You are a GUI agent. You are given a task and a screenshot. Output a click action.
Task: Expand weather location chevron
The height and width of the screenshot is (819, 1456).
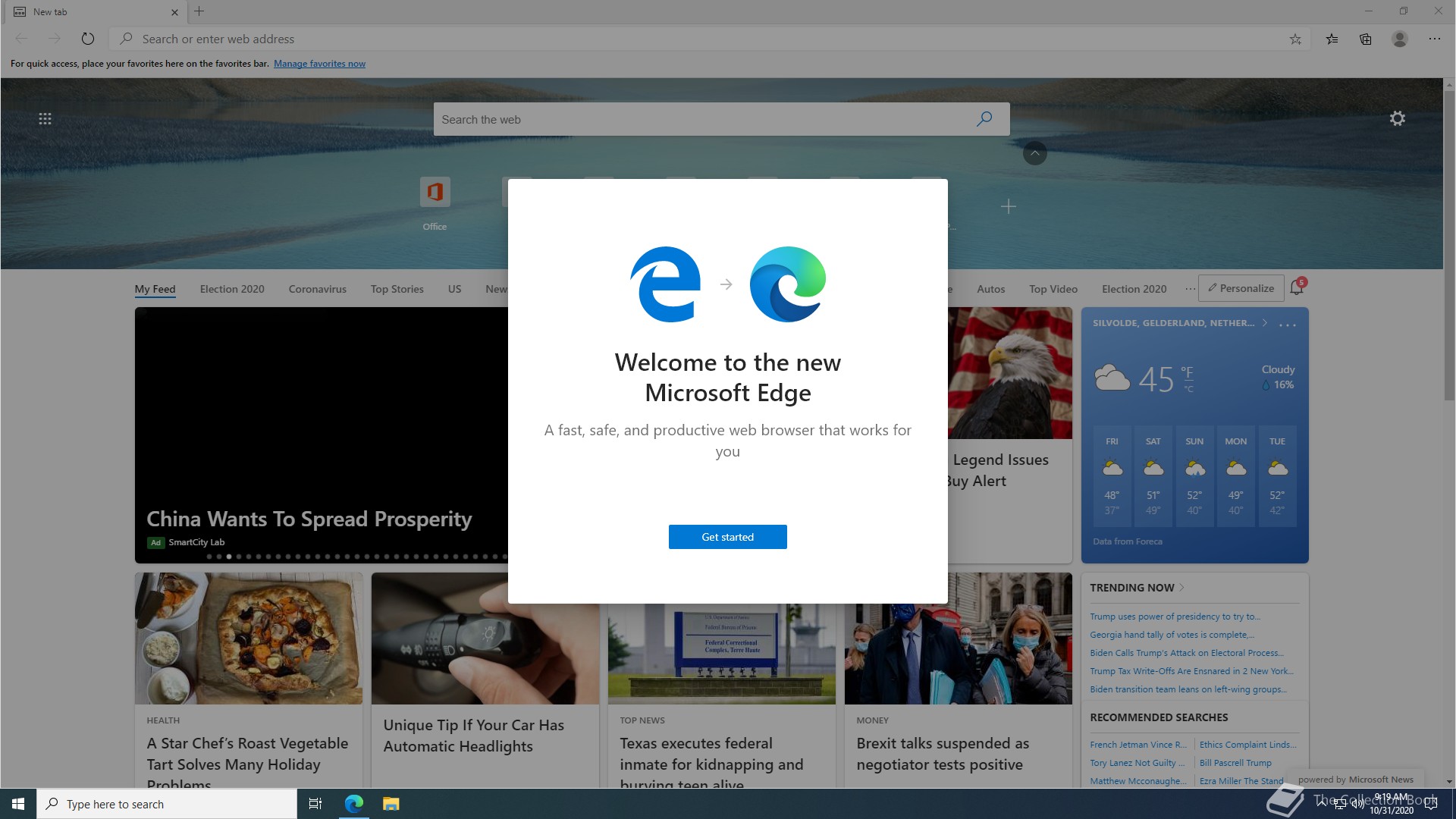[1264, 323]
